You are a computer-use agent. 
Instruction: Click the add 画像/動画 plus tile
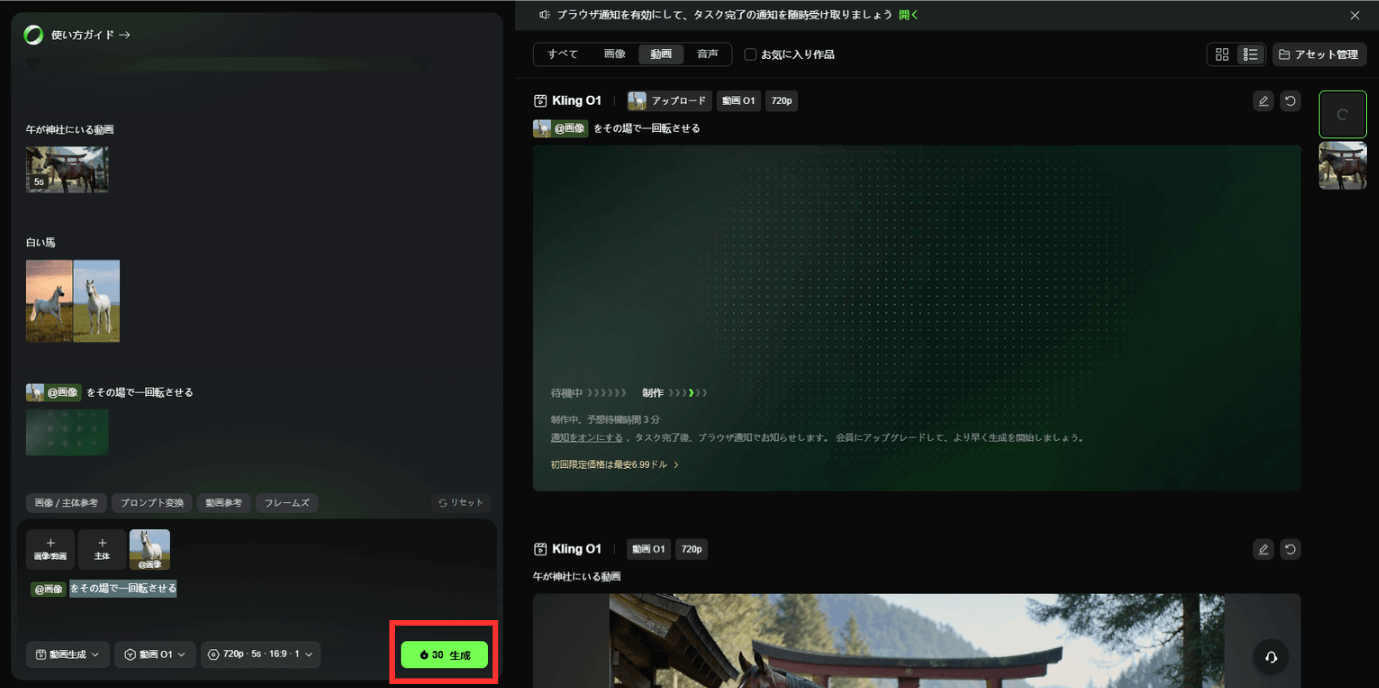[x=50, y=549]
